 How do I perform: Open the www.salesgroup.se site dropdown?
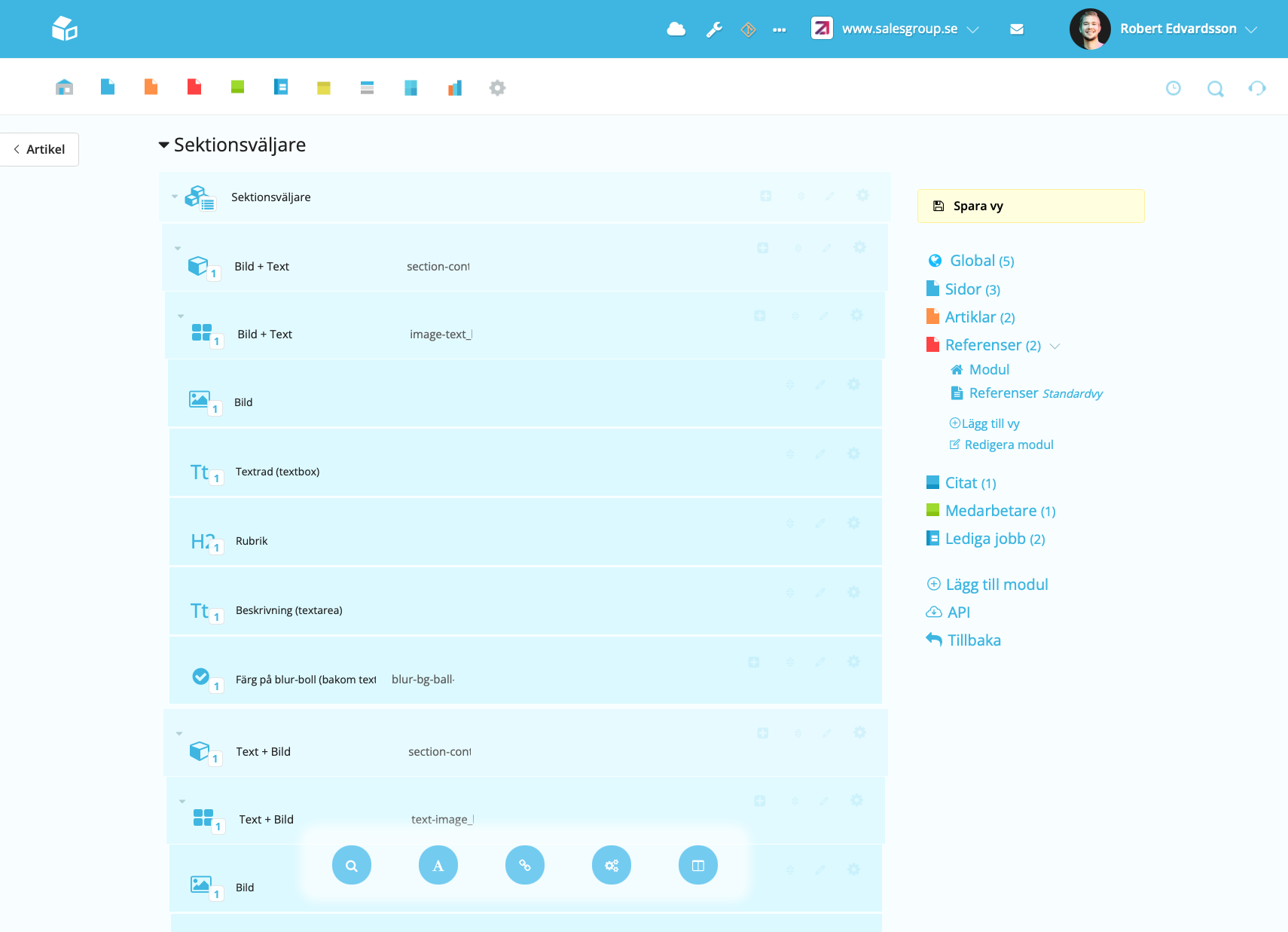tap(974, 29)
